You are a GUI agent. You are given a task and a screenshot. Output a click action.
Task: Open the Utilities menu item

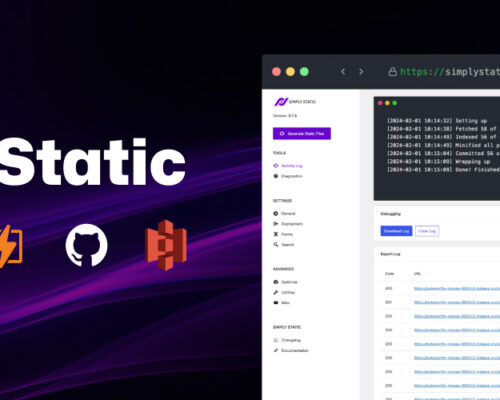click(x=284, y=292)
